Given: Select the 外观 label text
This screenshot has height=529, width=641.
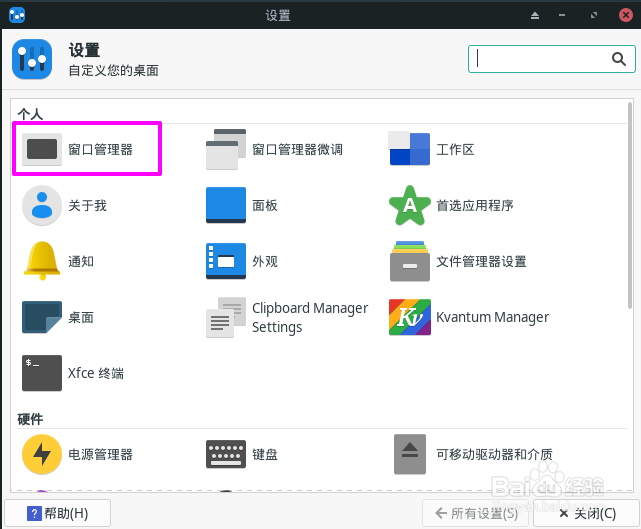Looking at the screenshot, I should (265, 261).
